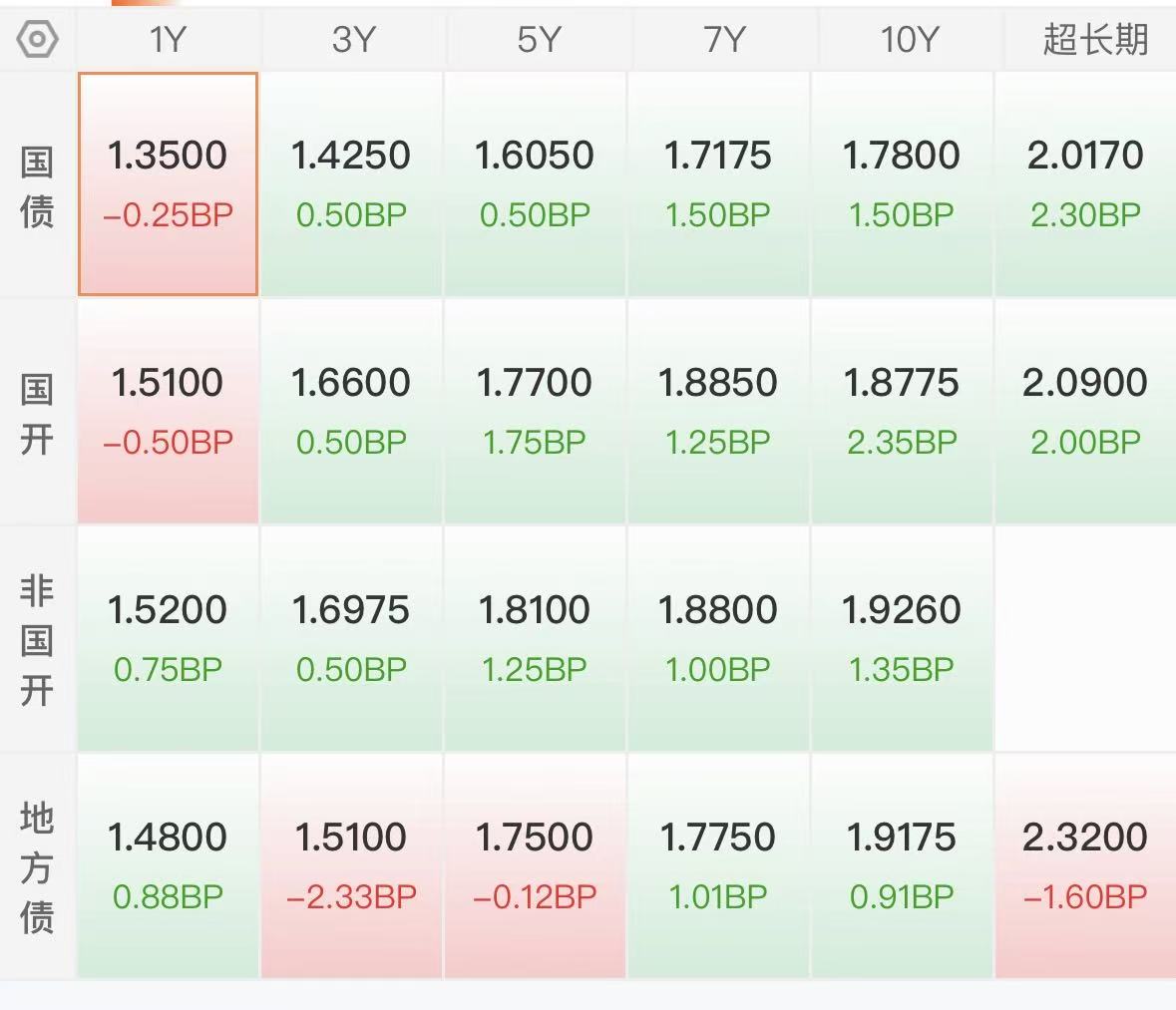Click 国债 超长期 cell 2.0170

tap(1085, 183)
